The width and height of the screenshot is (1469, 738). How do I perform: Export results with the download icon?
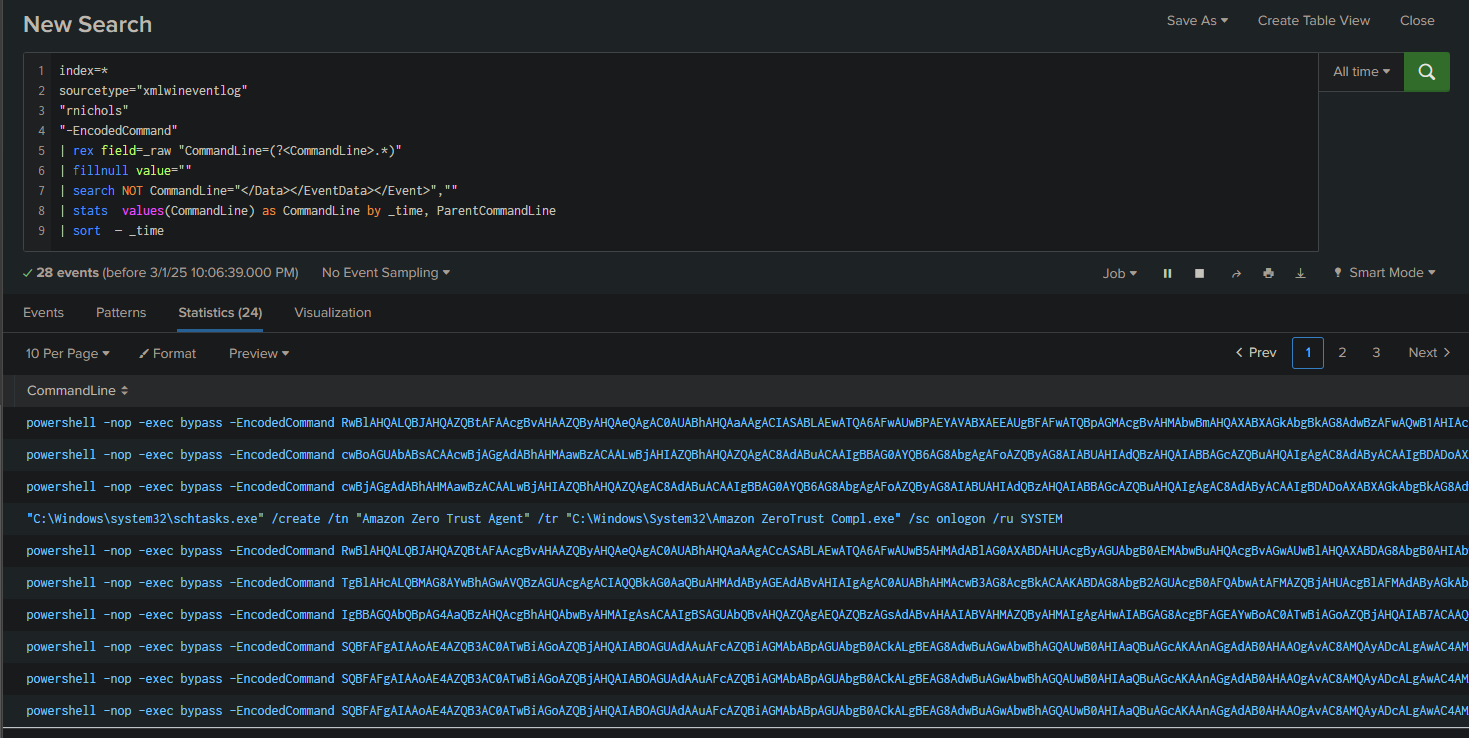[1301, 273]
